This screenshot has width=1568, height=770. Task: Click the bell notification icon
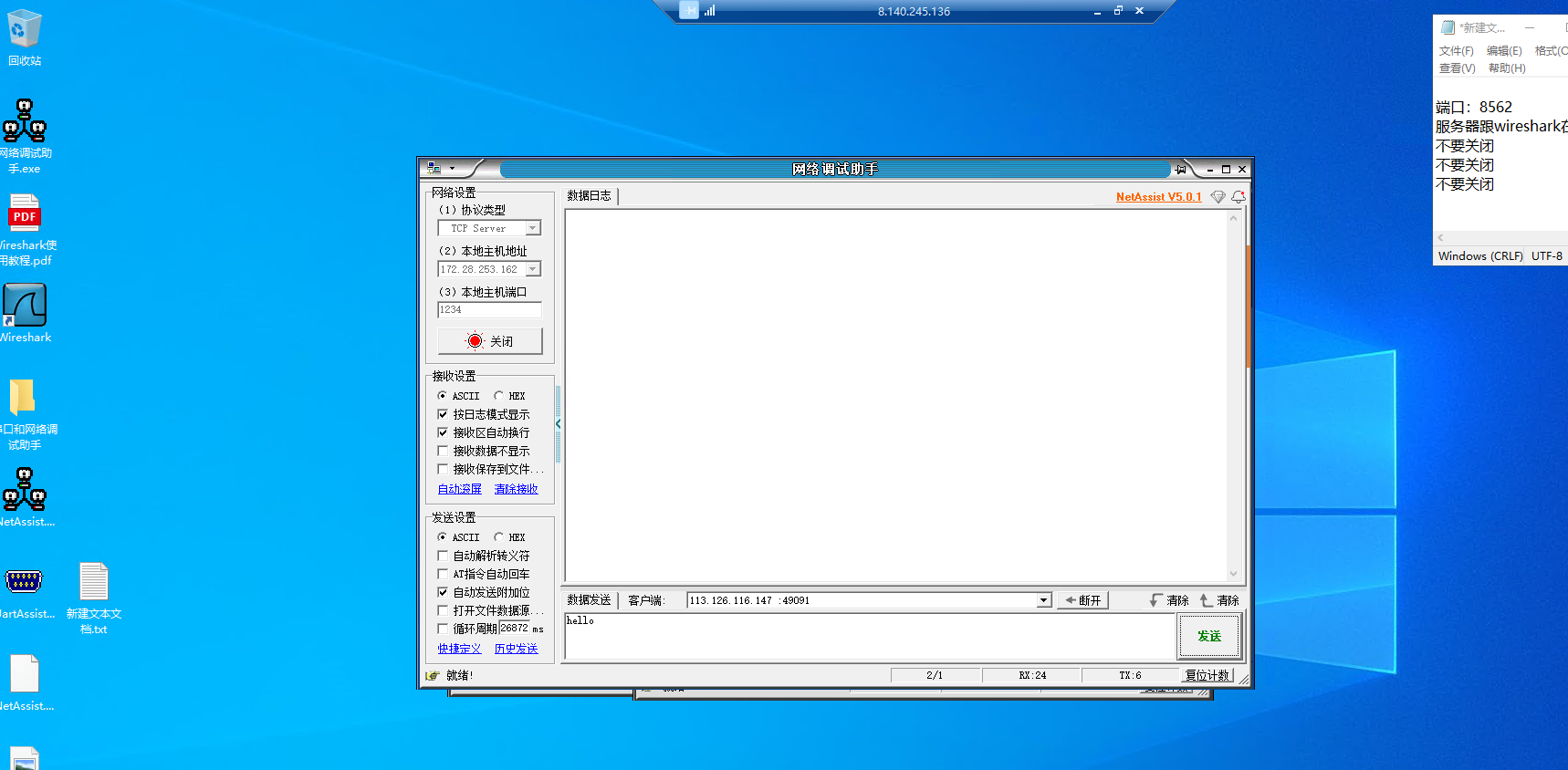[1238, 197]
